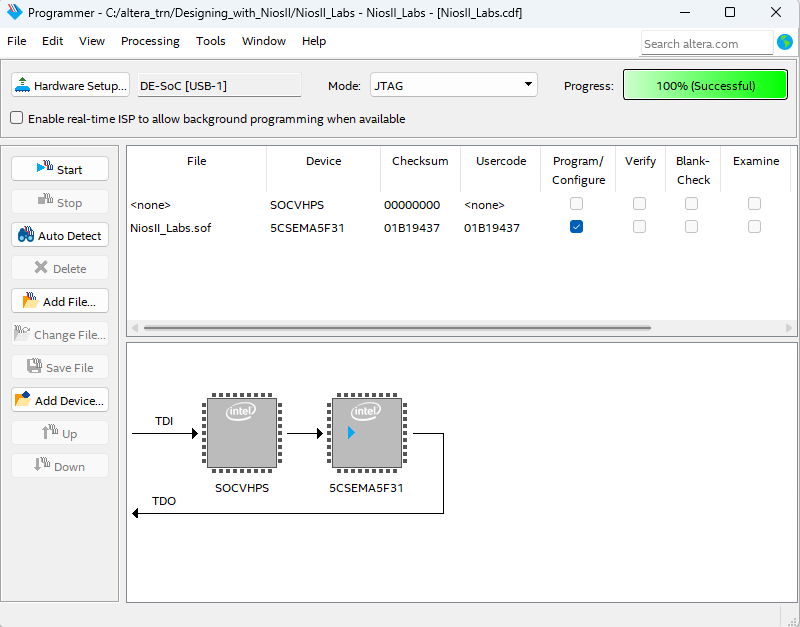Open the Window menu
Viewport: 800px width, 627px height.
point(264,41)
